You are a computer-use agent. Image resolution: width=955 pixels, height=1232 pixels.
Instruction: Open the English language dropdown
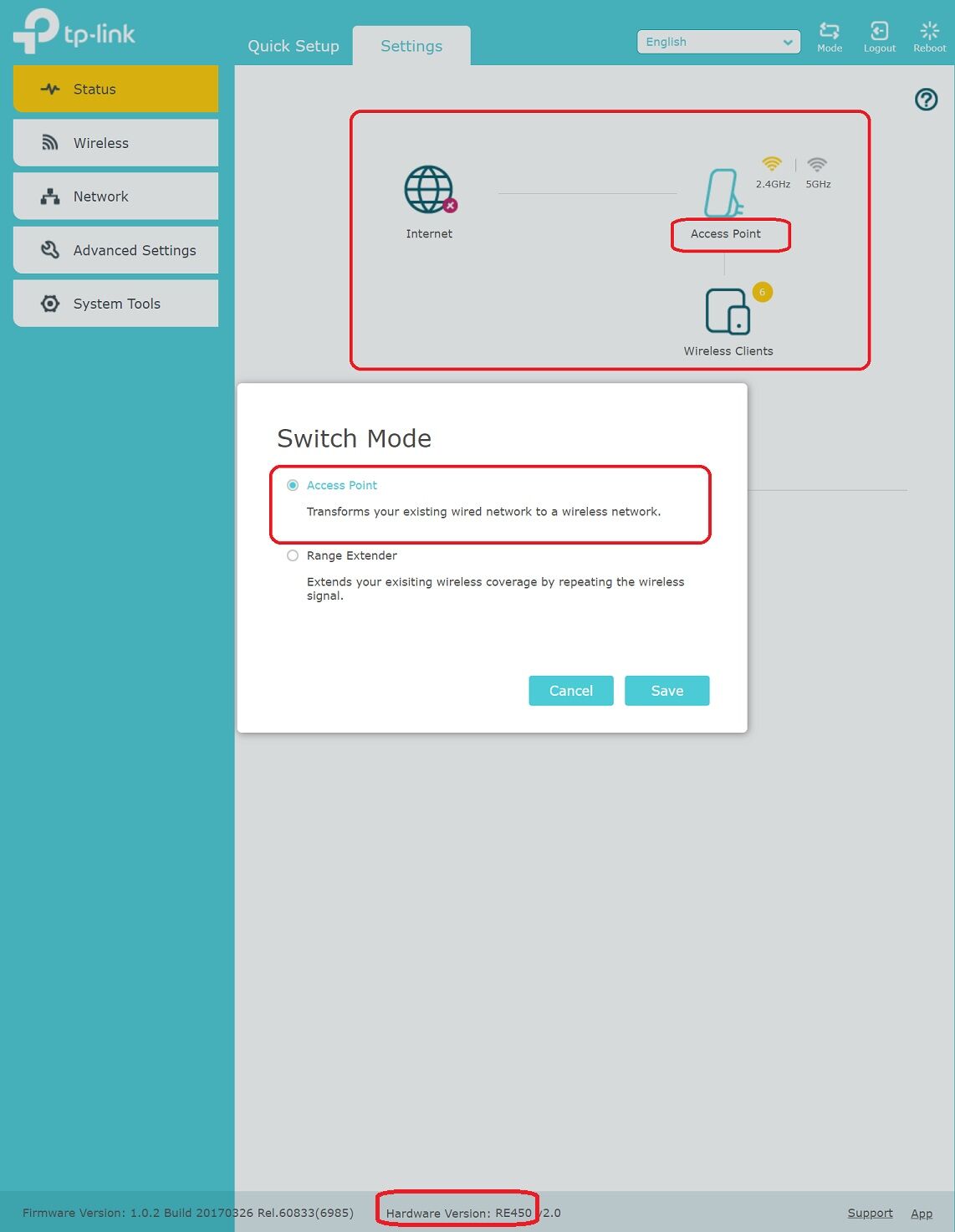click(718, 42)
